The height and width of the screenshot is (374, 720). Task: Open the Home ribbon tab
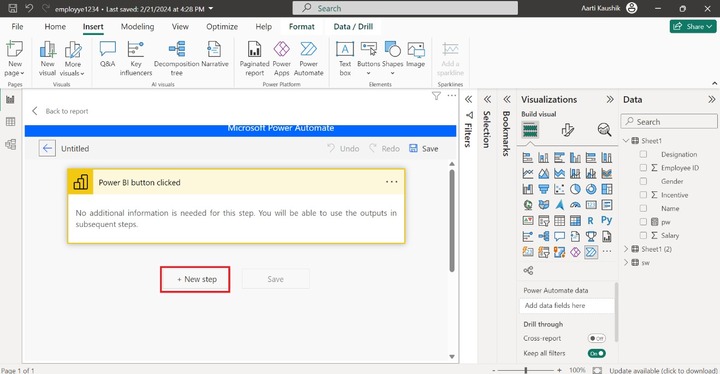[55, 27]
